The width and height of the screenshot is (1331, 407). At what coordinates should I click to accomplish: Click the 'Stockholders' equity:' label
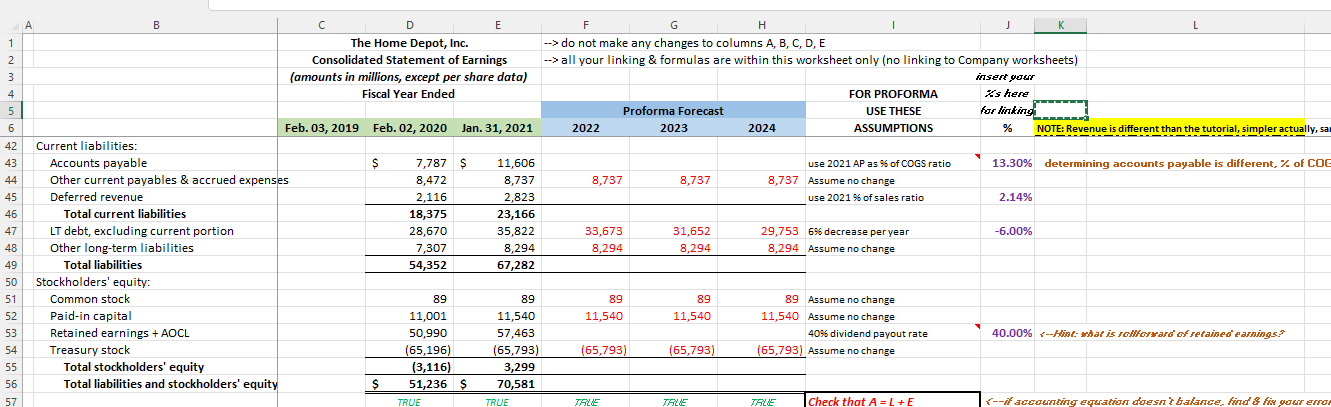click(x=92, y=281)
